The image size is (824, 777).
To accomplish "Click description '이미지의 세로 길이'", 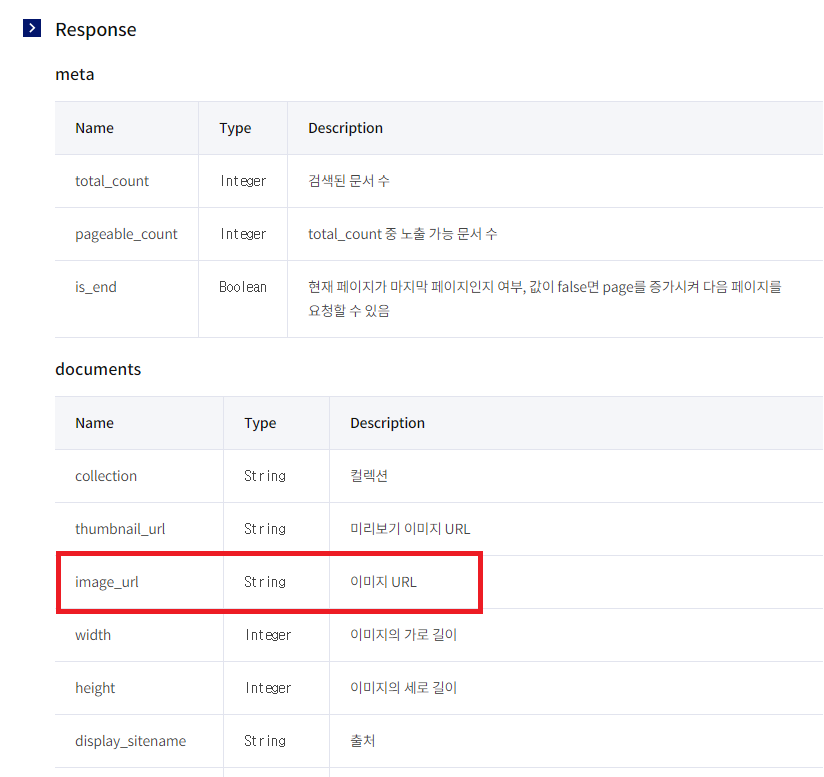I will click(x=404, y=689).
